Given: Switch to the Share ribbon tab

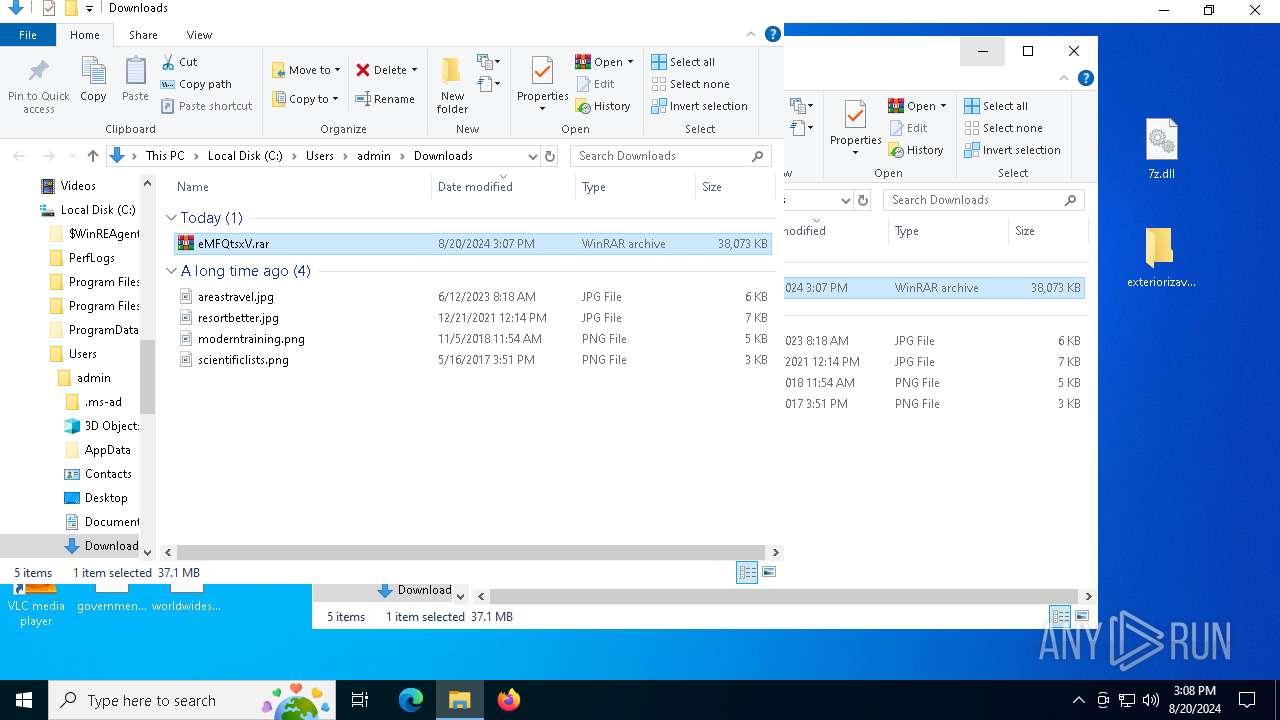Looking at the screenshot, I should [x=143, y=35].
